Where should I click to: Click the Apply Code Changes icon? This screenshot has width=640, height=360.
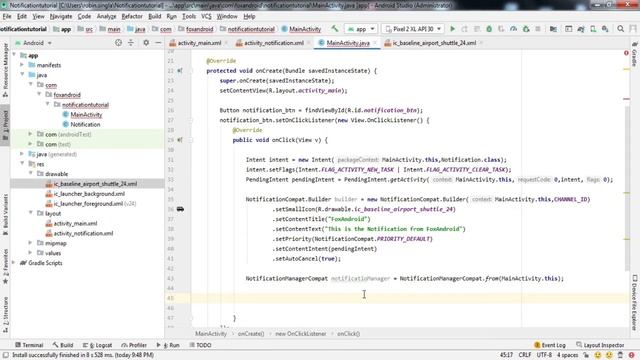point(477,29)
